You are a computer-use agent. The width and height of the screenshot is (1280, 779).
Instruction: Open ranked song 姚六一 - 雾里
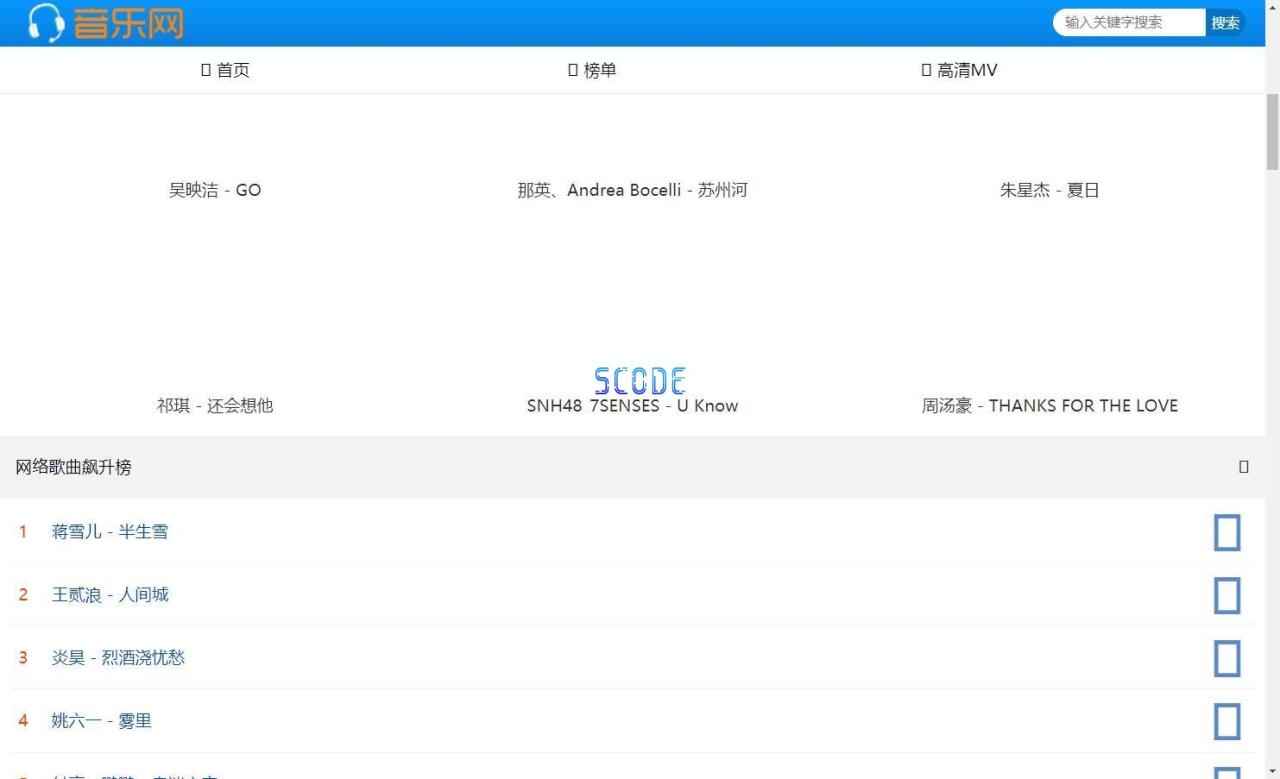tap(101, 721)
